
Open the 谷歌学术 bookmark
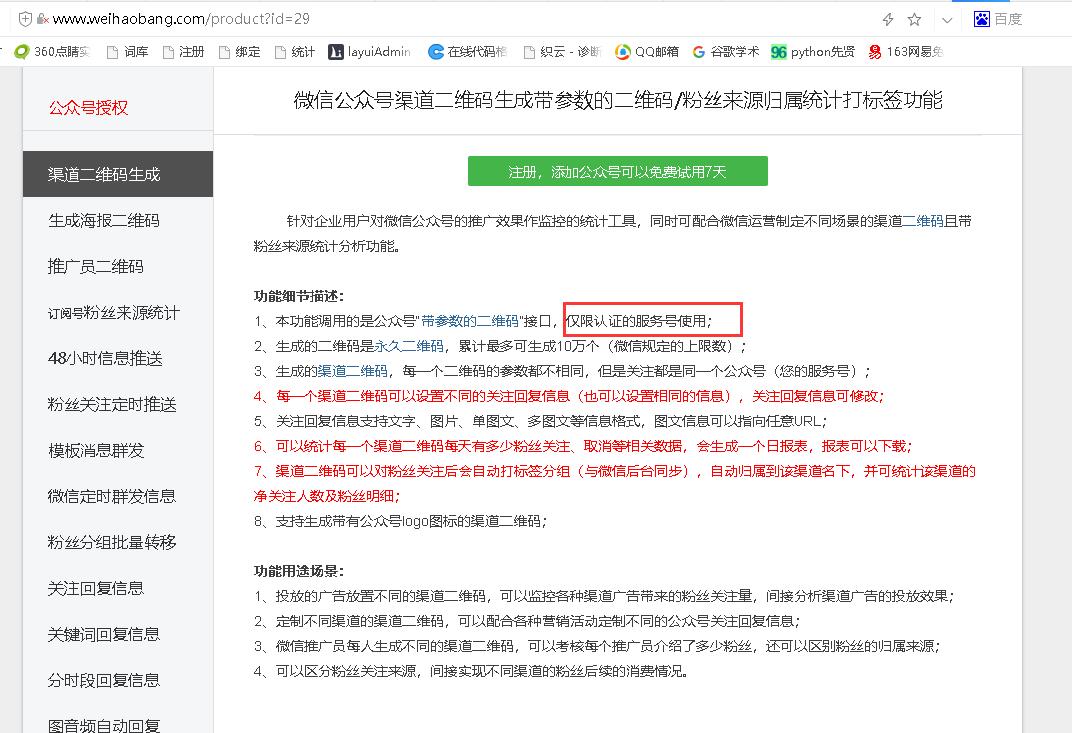725,52
